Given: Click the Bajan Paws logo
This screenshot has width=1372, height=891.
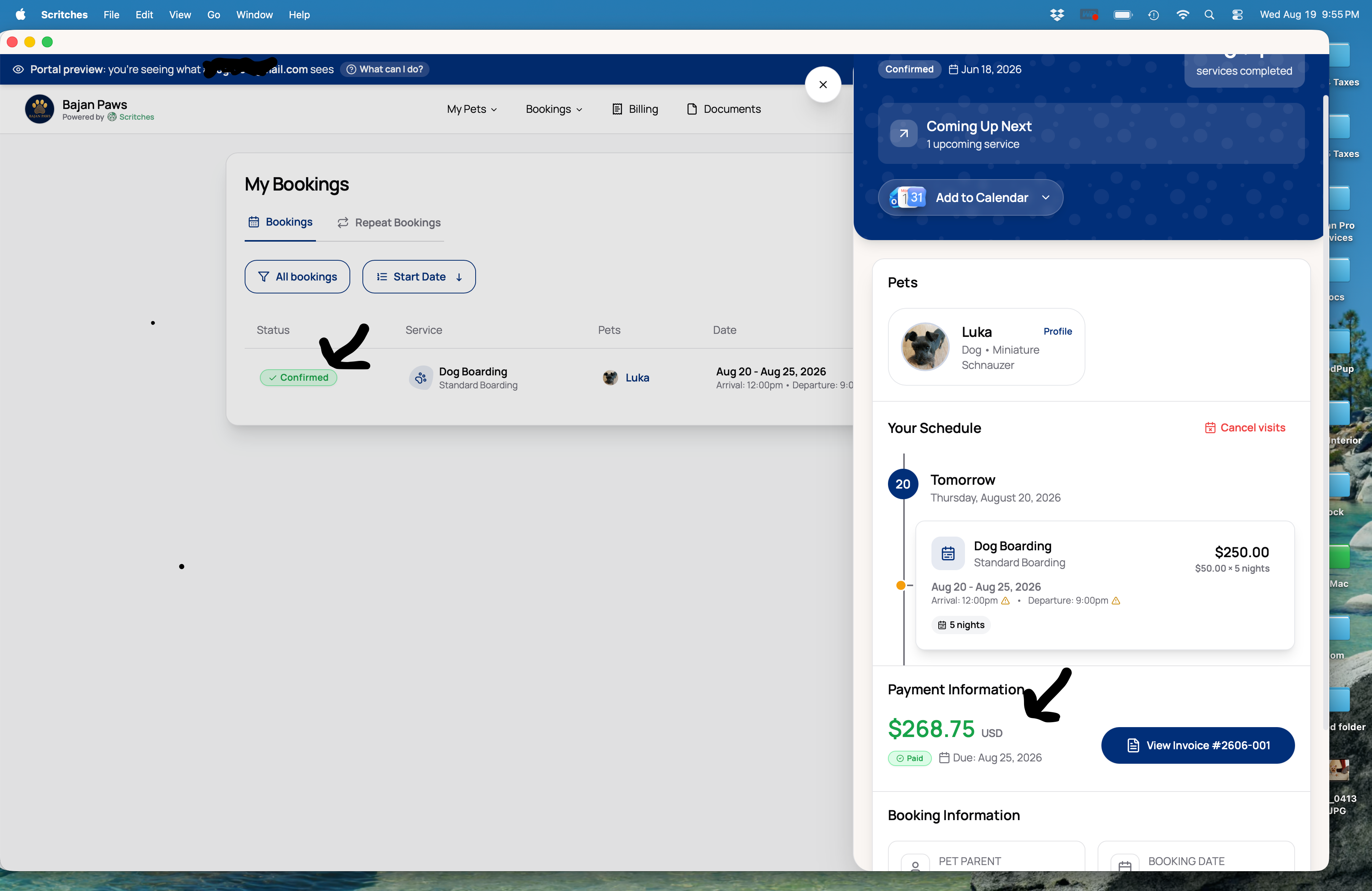Looking at the screenshot, I should point(40,109).
